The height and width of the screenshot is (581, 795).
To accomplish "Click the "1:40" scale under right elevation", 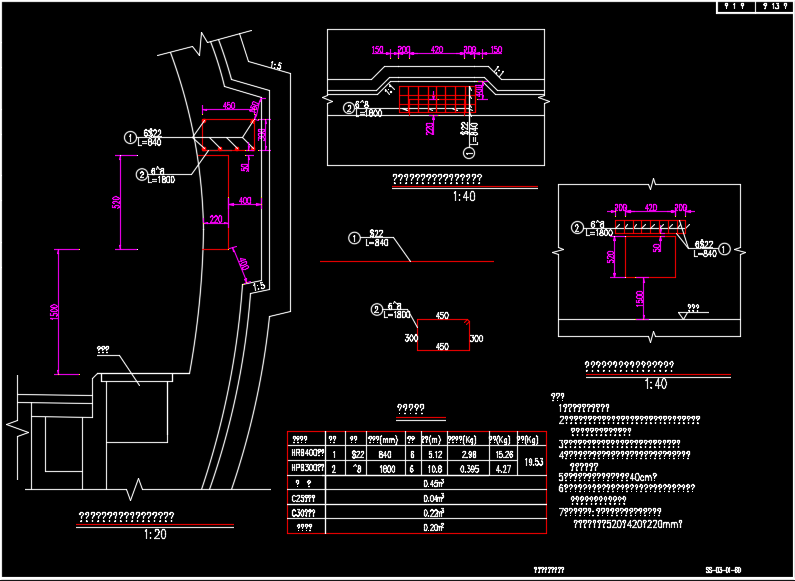I will tap(656, 384).
